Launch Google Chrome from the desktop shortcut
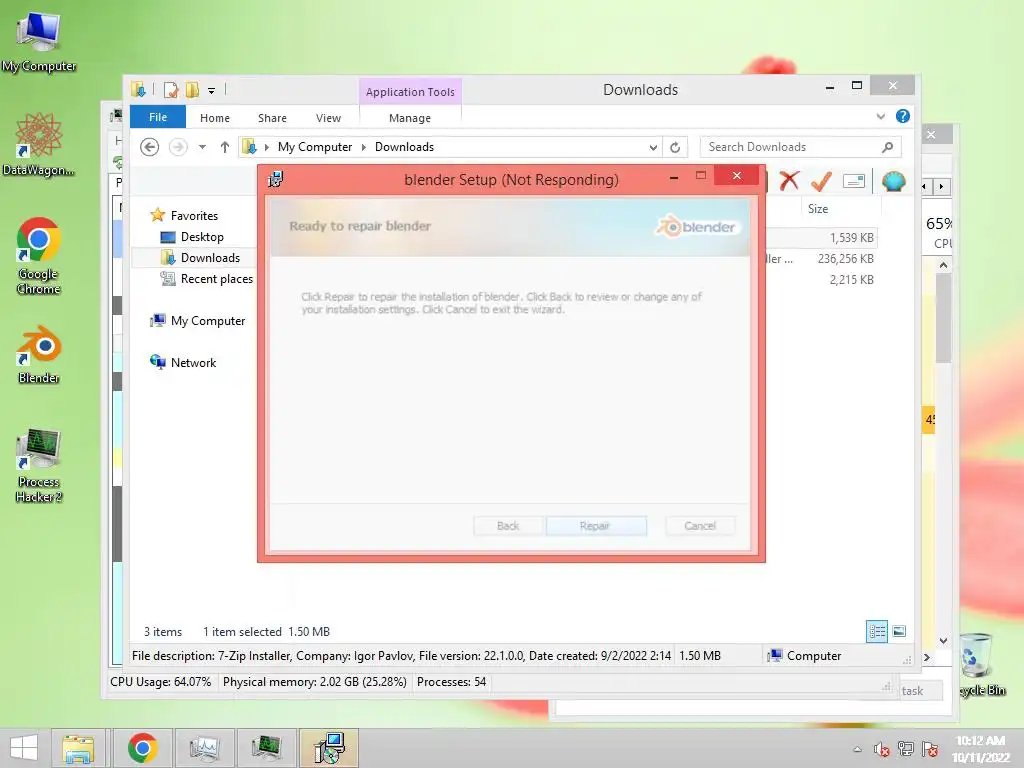Image resolution: width=1024 pixels, height=768 pixels. (x=39, y=255)
